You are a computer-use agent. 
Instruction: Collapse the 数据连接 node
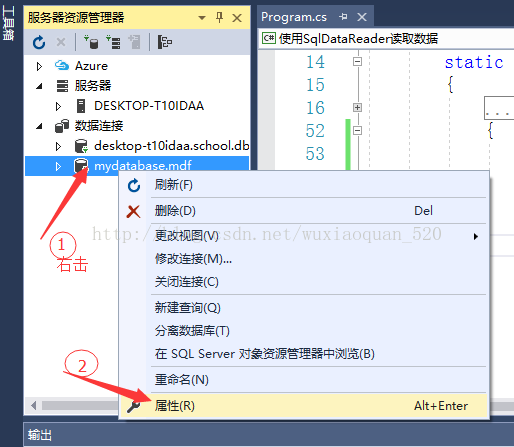pyautogui.click(x=39, y=126)
